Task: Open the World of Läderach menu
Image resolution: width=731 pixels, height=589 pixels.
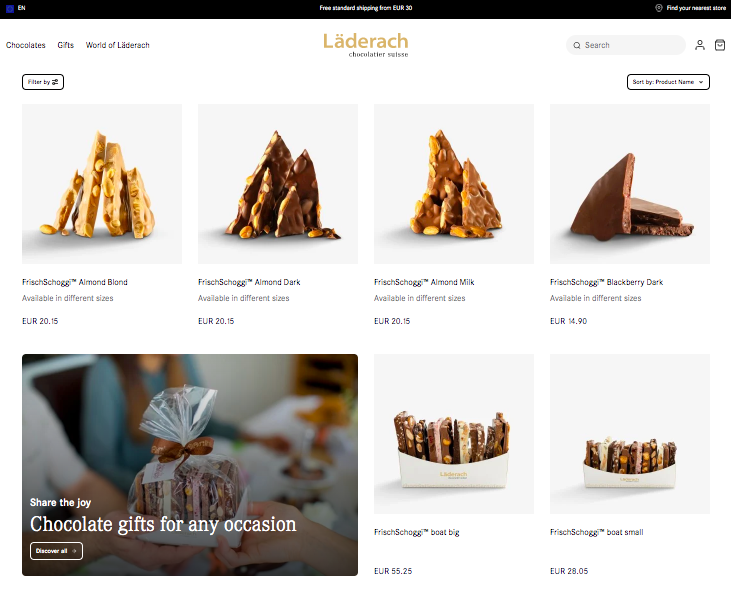Action: coord(117,45)
